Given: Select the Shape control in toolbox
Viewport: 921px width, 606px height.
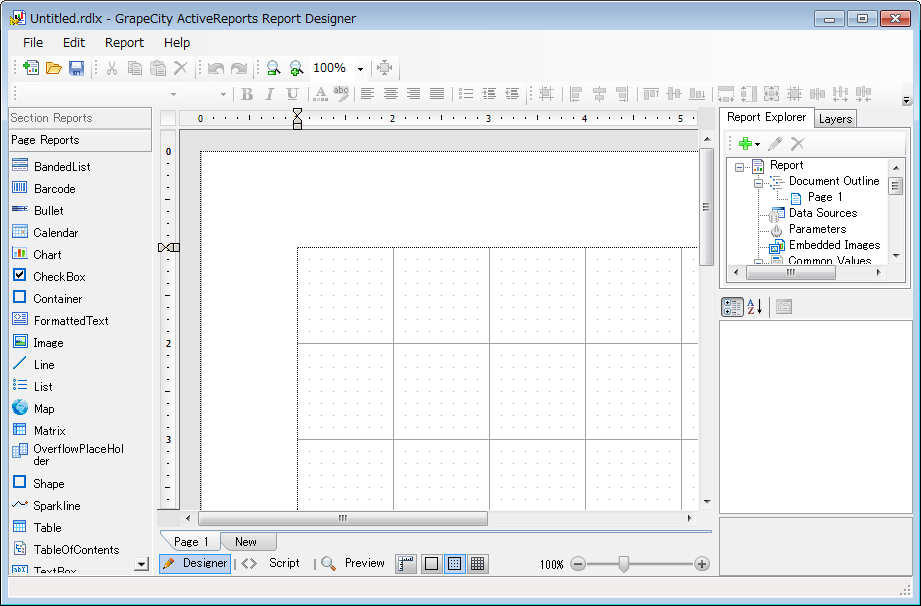Looking at the screenshot, I should click(x=38, y=483).
